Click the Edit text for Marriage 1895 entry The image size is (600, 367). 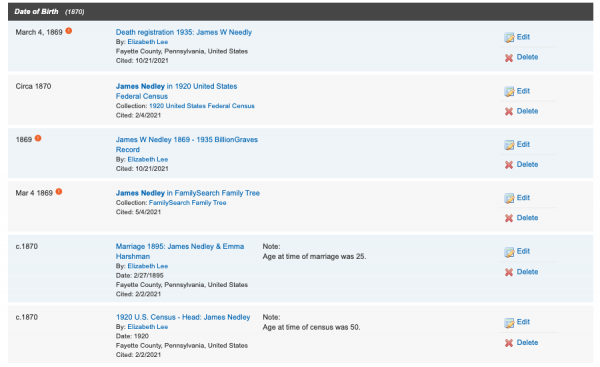click(x=523, y=251)
